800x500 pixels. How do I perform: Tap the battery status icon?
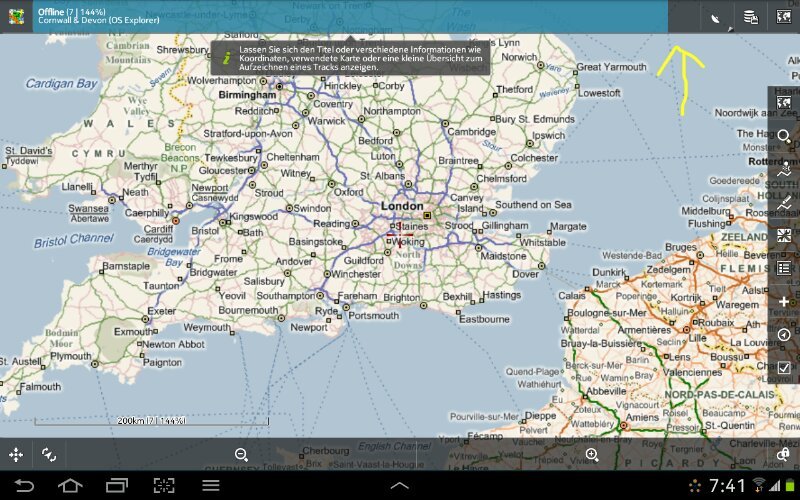pyautogui.click(x=790, y=485)
